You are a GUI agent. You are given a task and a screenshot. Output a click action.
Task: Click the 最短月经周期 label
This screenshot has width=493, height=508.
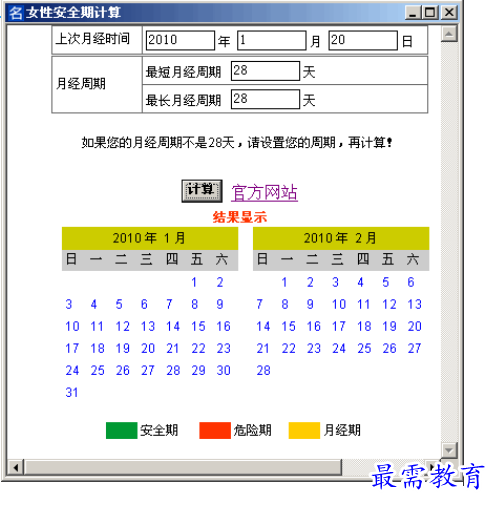183,72
